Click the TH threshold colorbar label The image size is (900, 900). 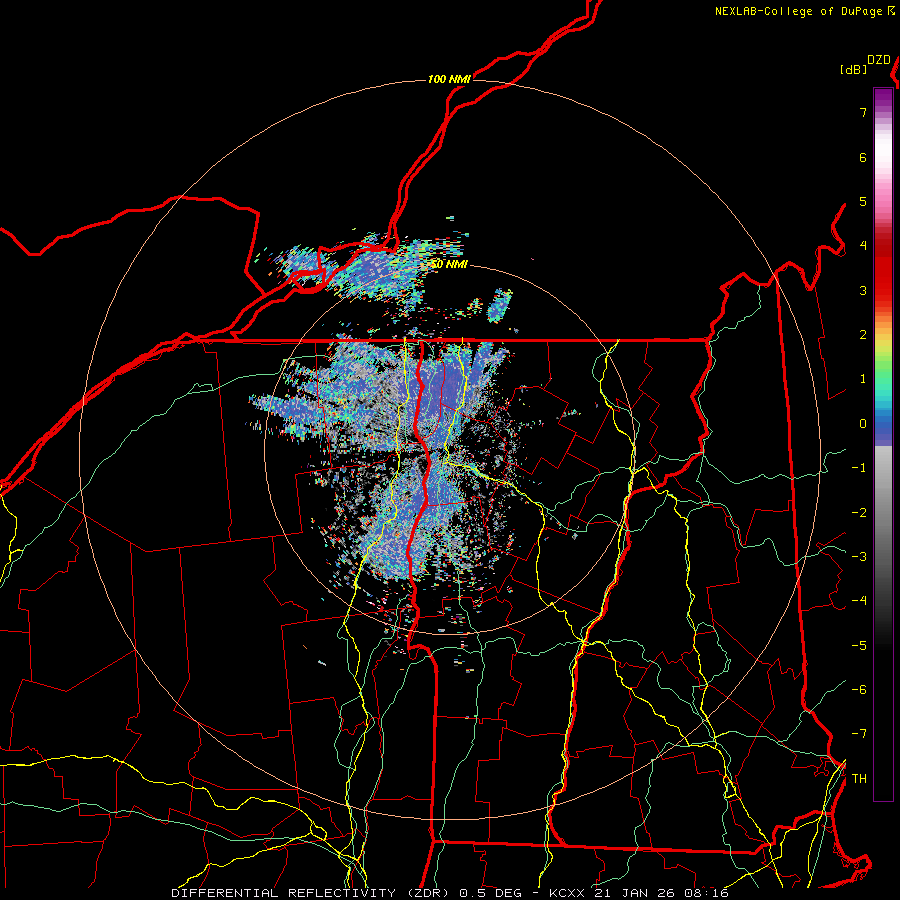click(859, 779)
